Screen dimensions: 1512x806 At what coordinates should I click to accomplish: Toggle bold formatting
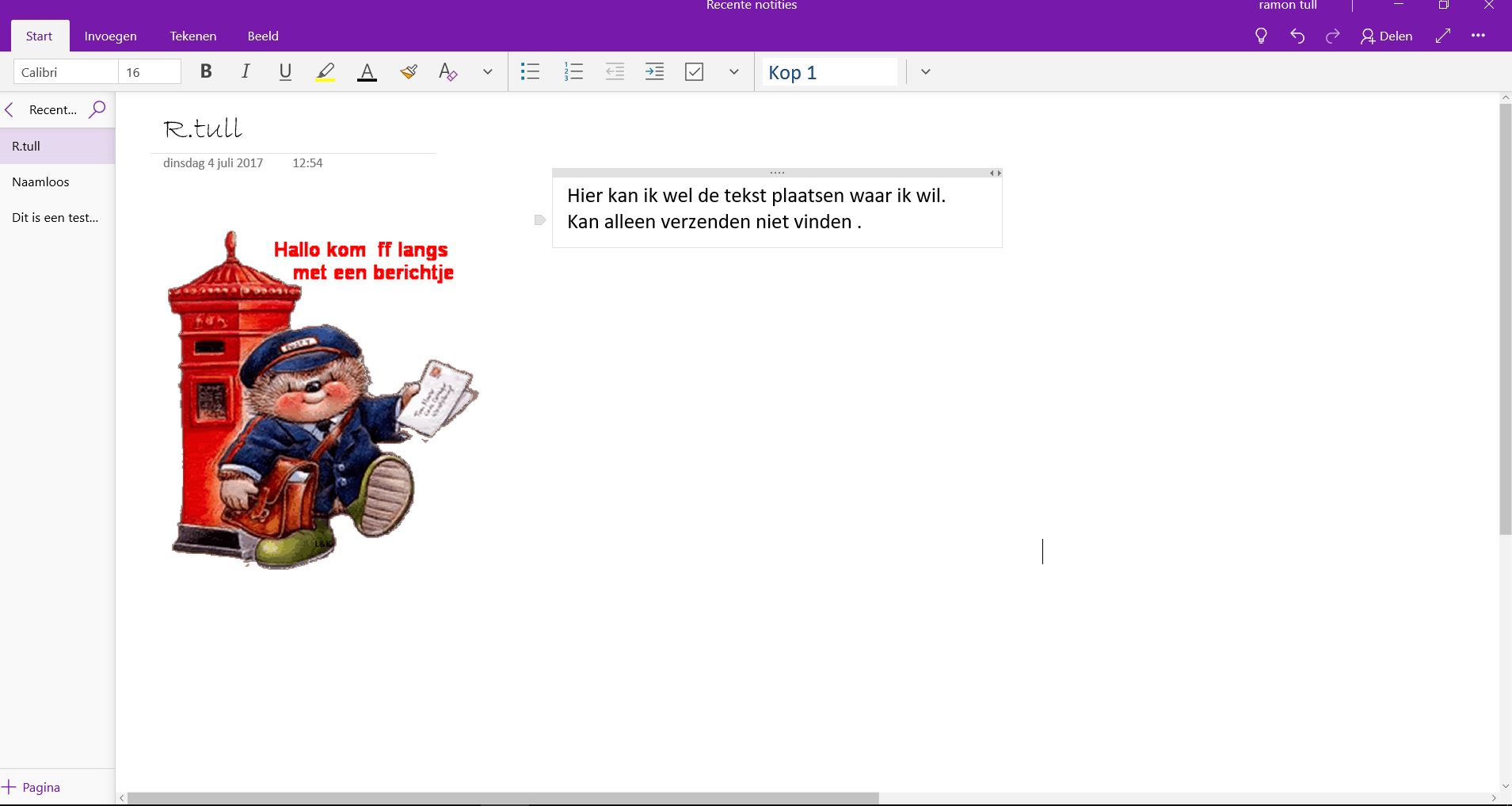(206, 72)
